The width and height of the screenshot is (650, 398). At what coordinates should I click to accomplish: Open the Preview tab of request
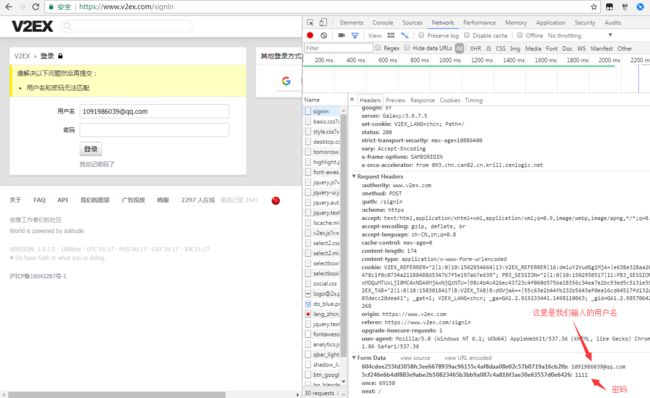pyautogui.click(x=395, y=100)
